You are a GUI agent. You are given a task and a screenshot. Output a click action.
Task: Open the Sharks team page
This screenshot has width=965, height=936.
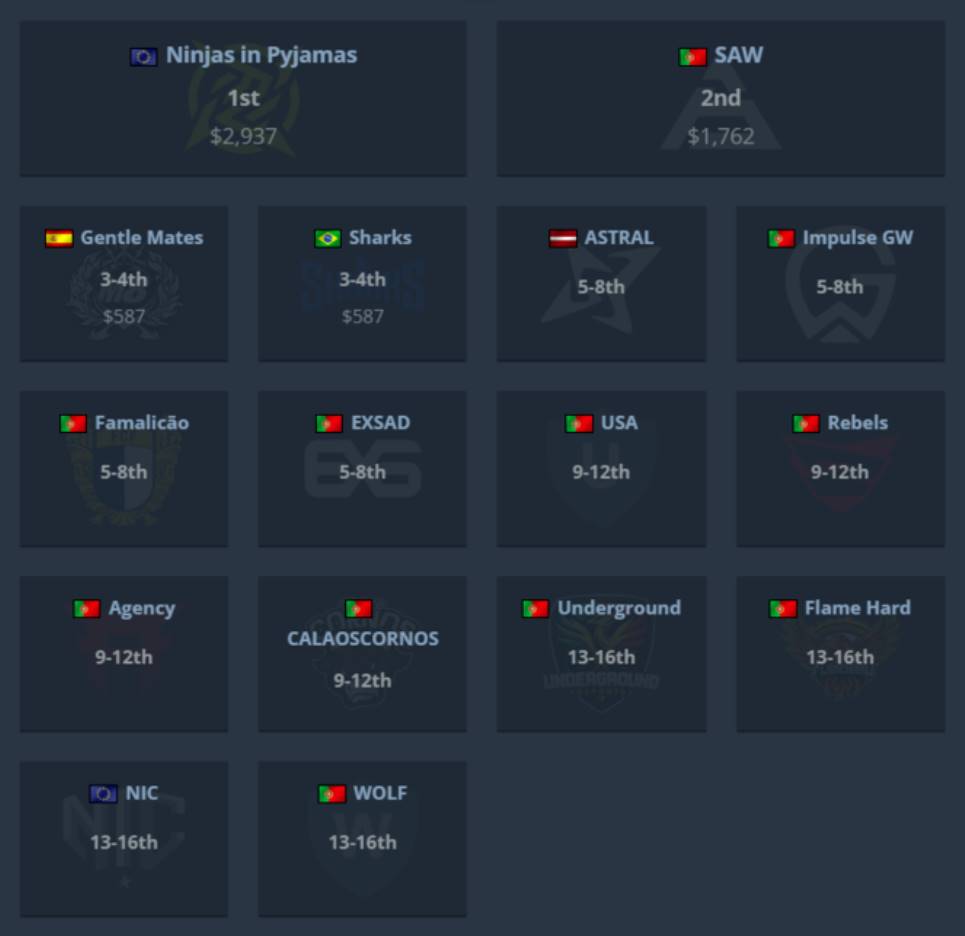[x=380, y=238]
